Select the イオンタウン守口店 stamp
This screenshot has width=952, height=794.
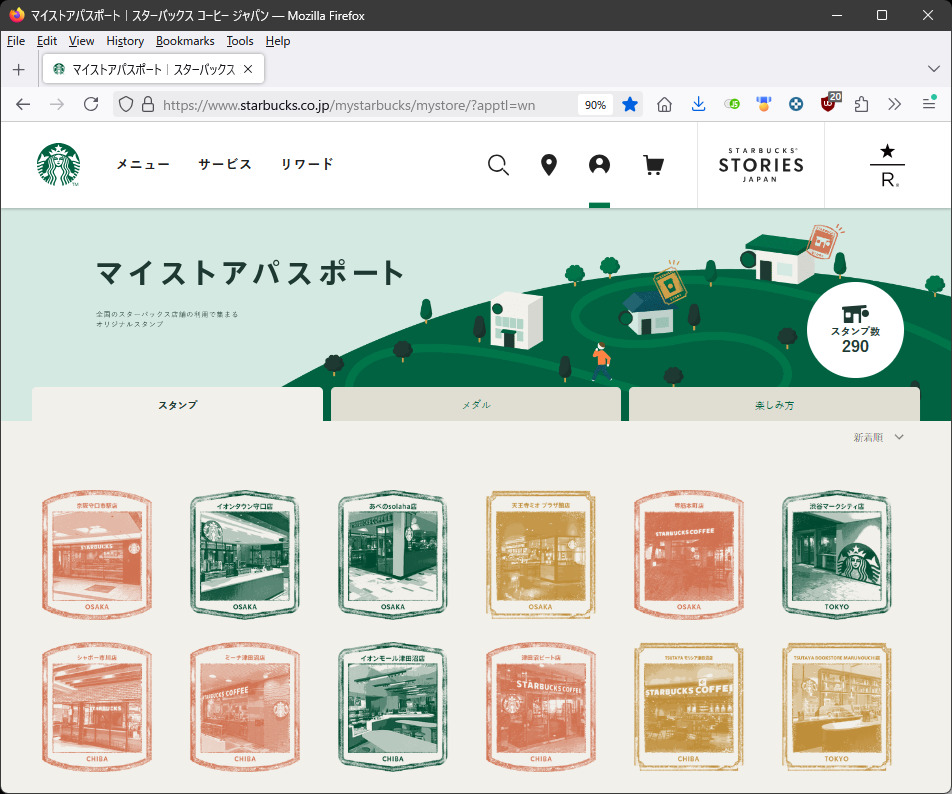coord(244,555)
